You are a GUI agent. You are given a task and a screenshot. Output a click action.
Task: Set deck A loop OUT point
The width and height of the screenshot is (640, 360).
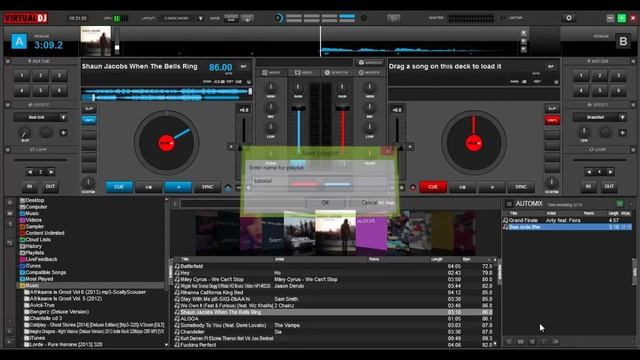pyautogui.click(x=50, y=187)
